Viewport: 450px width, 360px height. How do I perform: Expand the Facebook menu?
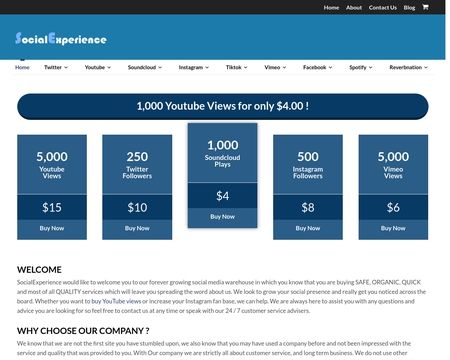[317, 67]
